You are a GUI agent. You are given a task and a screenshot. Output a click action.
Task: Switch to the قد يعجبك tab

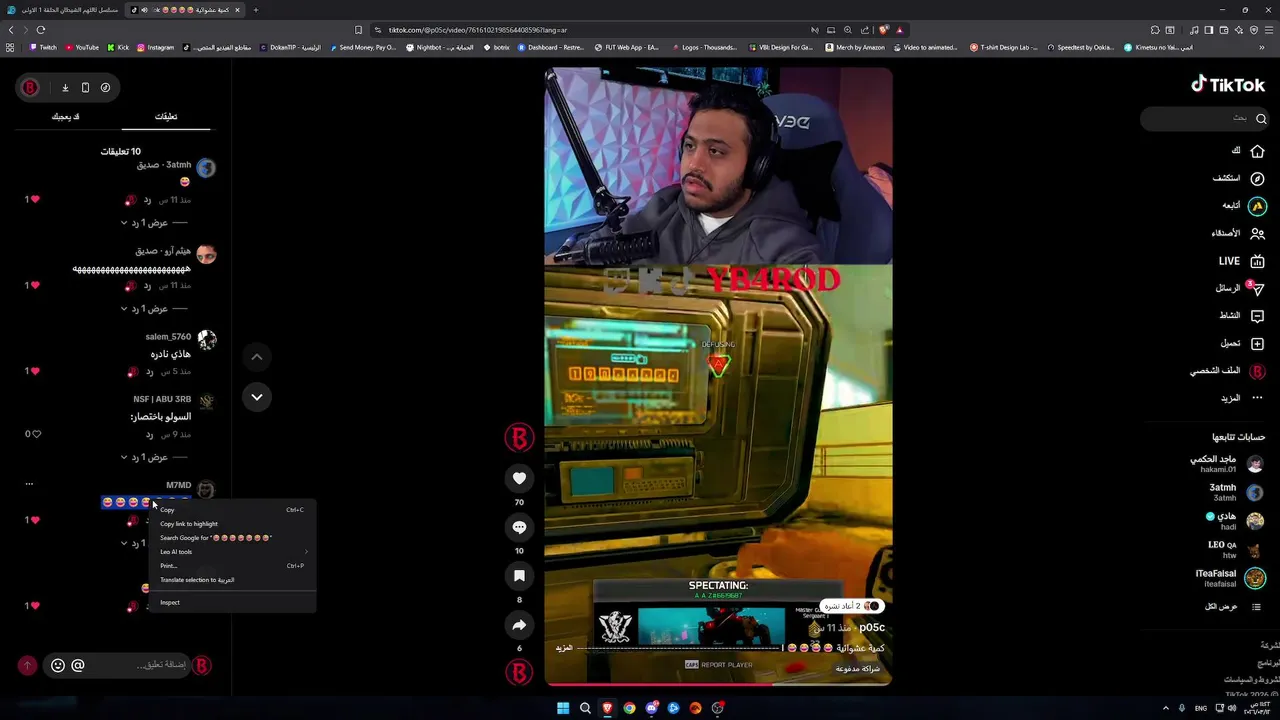click(66, 117)
